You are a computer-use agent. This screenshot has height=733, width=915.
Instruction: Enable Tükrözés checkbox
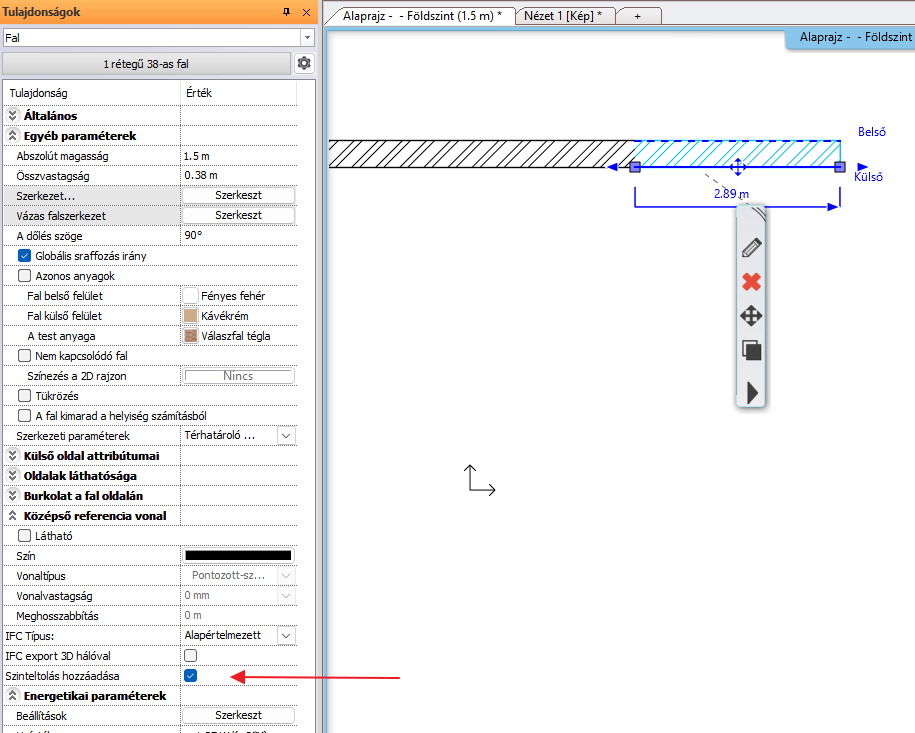click(25, 396)
